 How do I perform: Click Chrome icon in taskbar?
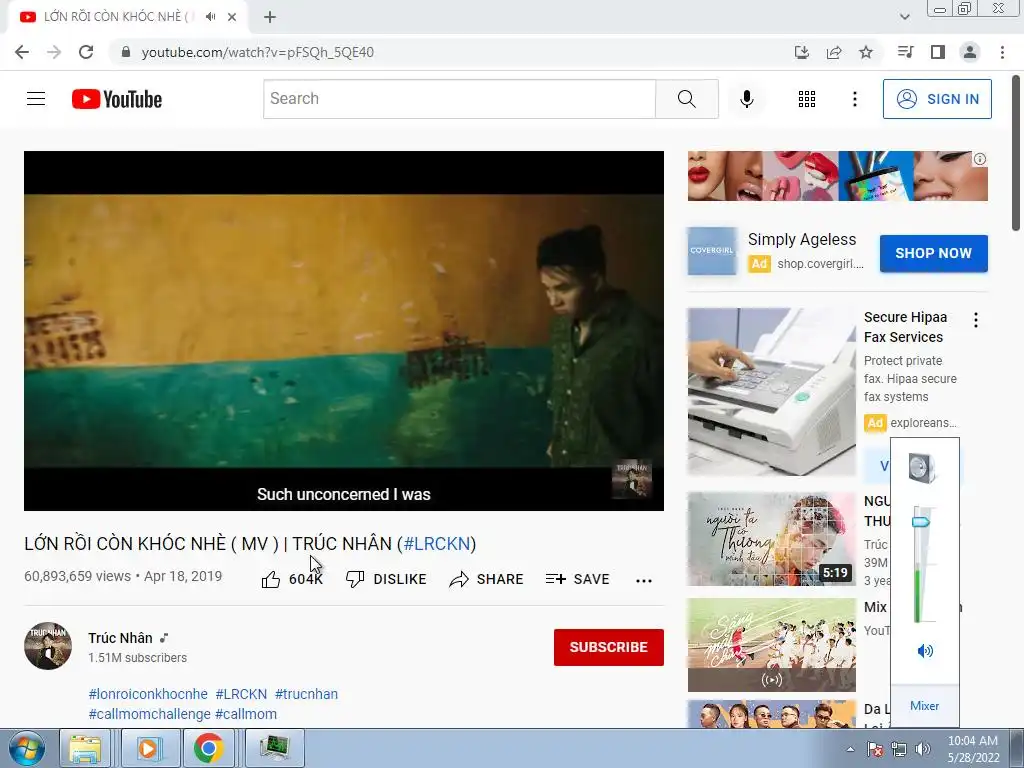(x=208, y=748)
